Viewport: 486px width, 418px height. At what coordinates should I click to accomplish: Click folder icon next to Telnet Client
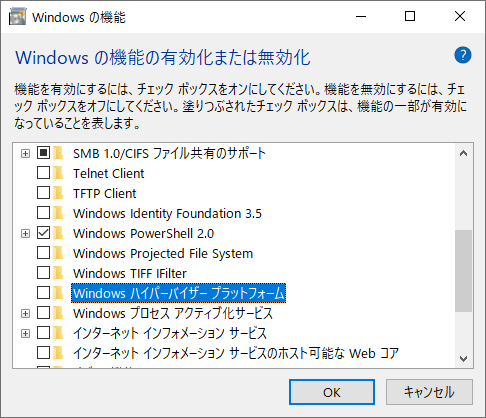58,173
